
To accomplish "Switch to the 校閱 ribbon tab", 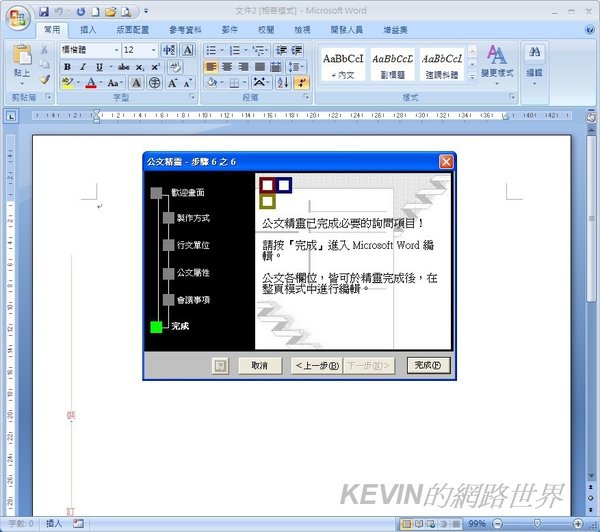I will click(x=266, y=30).
